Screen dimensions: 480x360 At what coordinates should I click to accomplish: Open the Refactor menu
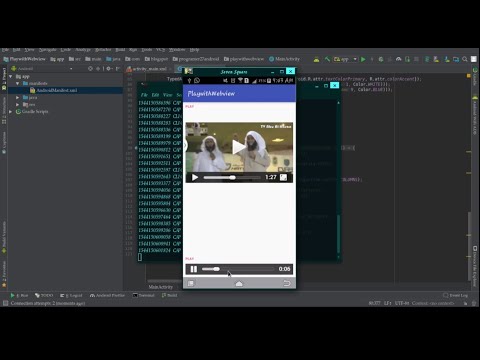[x=103, y=50]
